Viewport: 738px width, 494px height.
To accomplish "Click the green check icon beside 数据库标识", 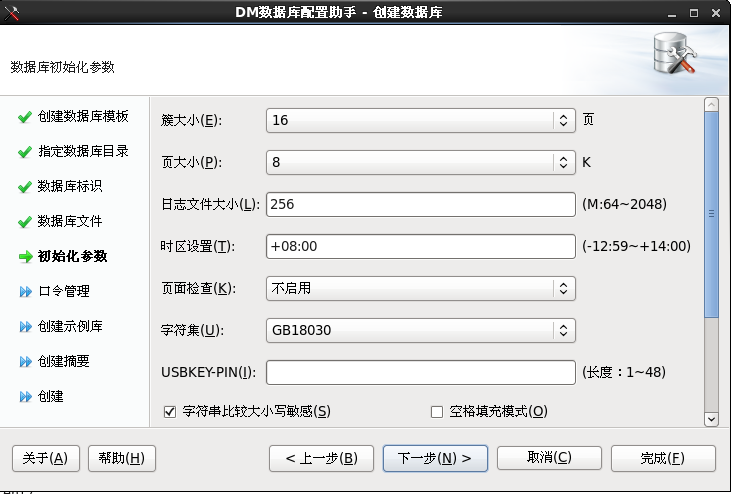I will click(x=25, y=187).
